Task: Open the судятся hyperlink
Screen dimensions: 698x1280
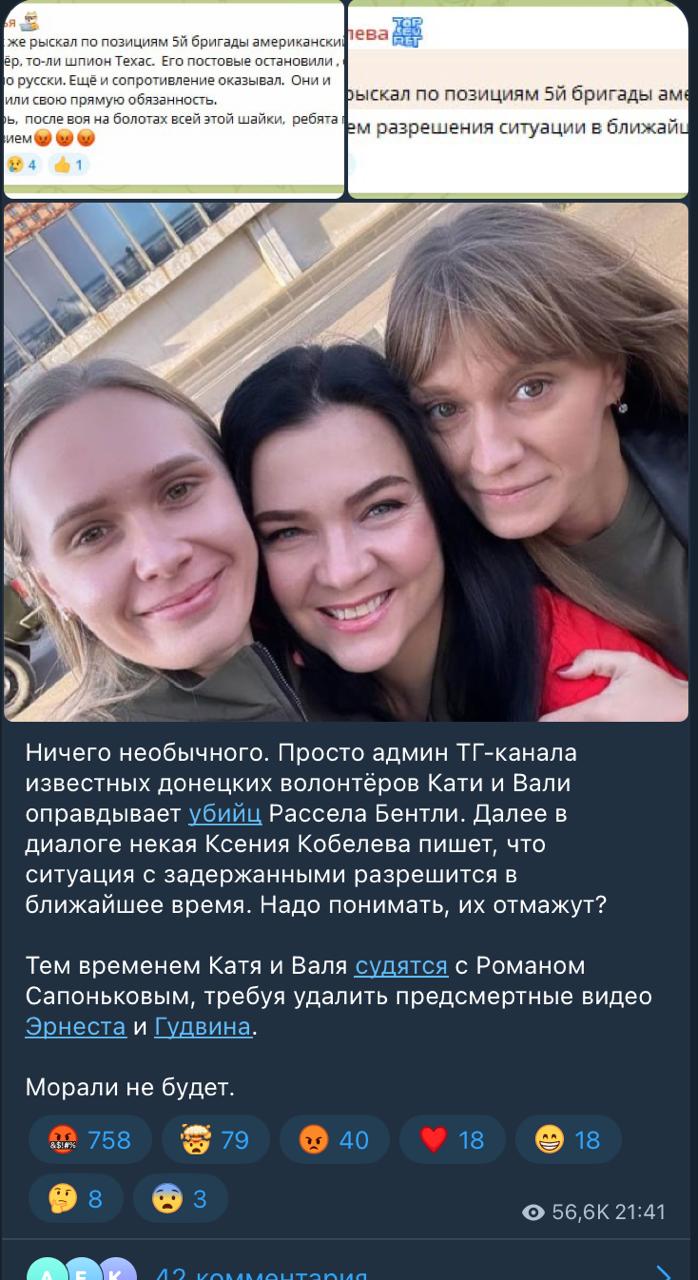Action: [401, 965]
